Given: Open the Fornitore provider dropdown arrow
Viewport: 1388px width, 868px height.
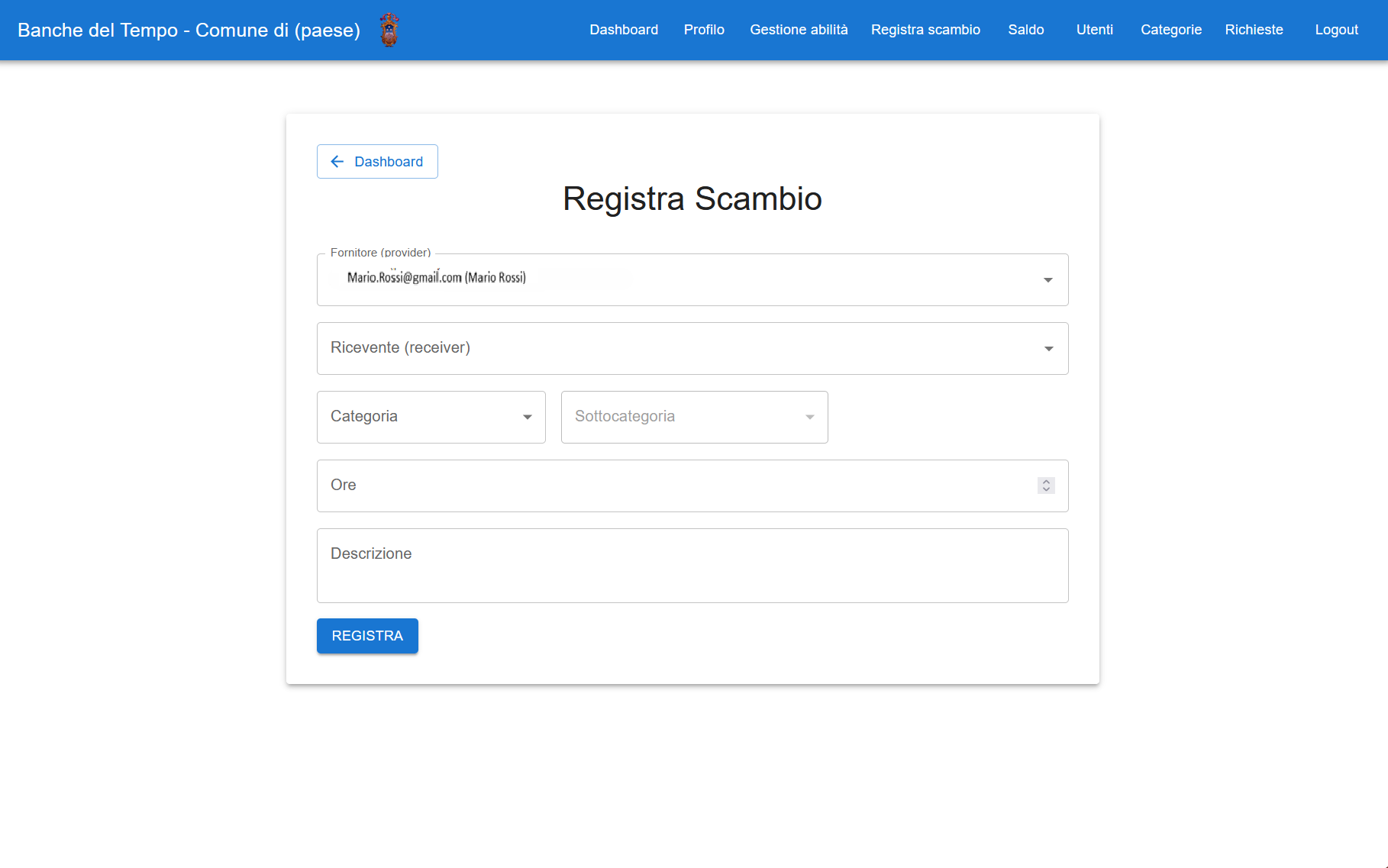Looking at the screenshot, I should (1048, 280).
